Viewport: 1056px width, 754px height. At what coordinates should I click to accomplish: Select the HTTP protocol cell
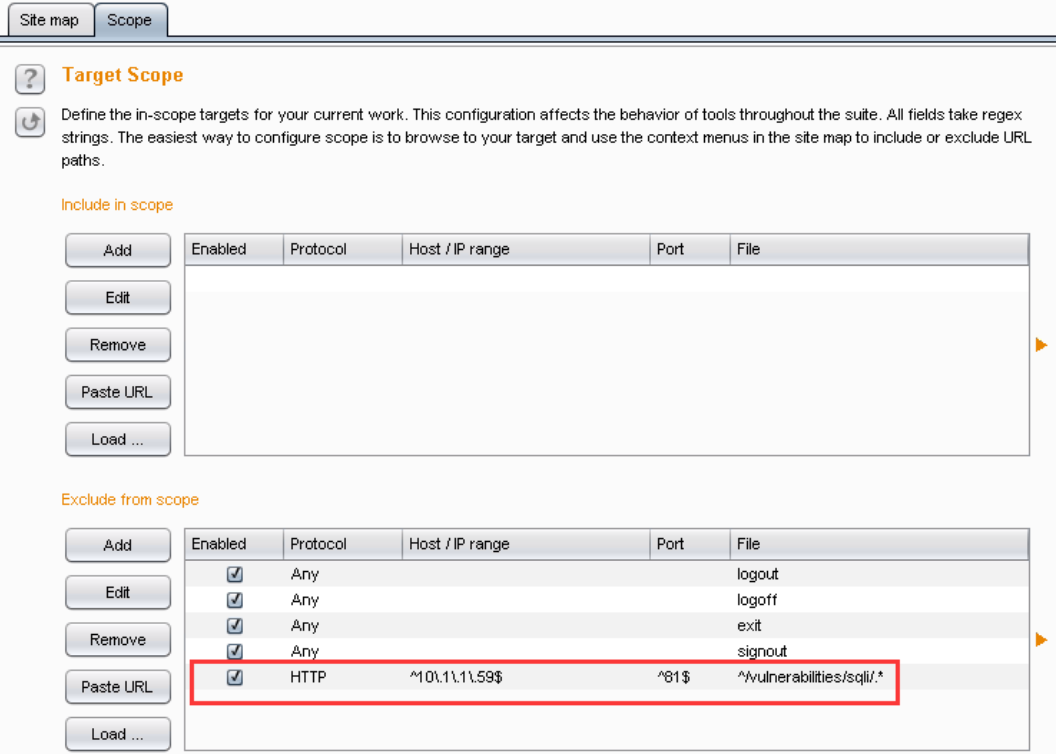click(x=343, y=677)
